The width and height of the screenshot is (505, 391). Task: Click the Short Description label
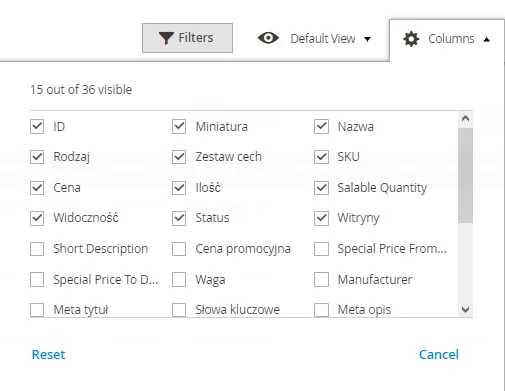(x=101, y=249)
